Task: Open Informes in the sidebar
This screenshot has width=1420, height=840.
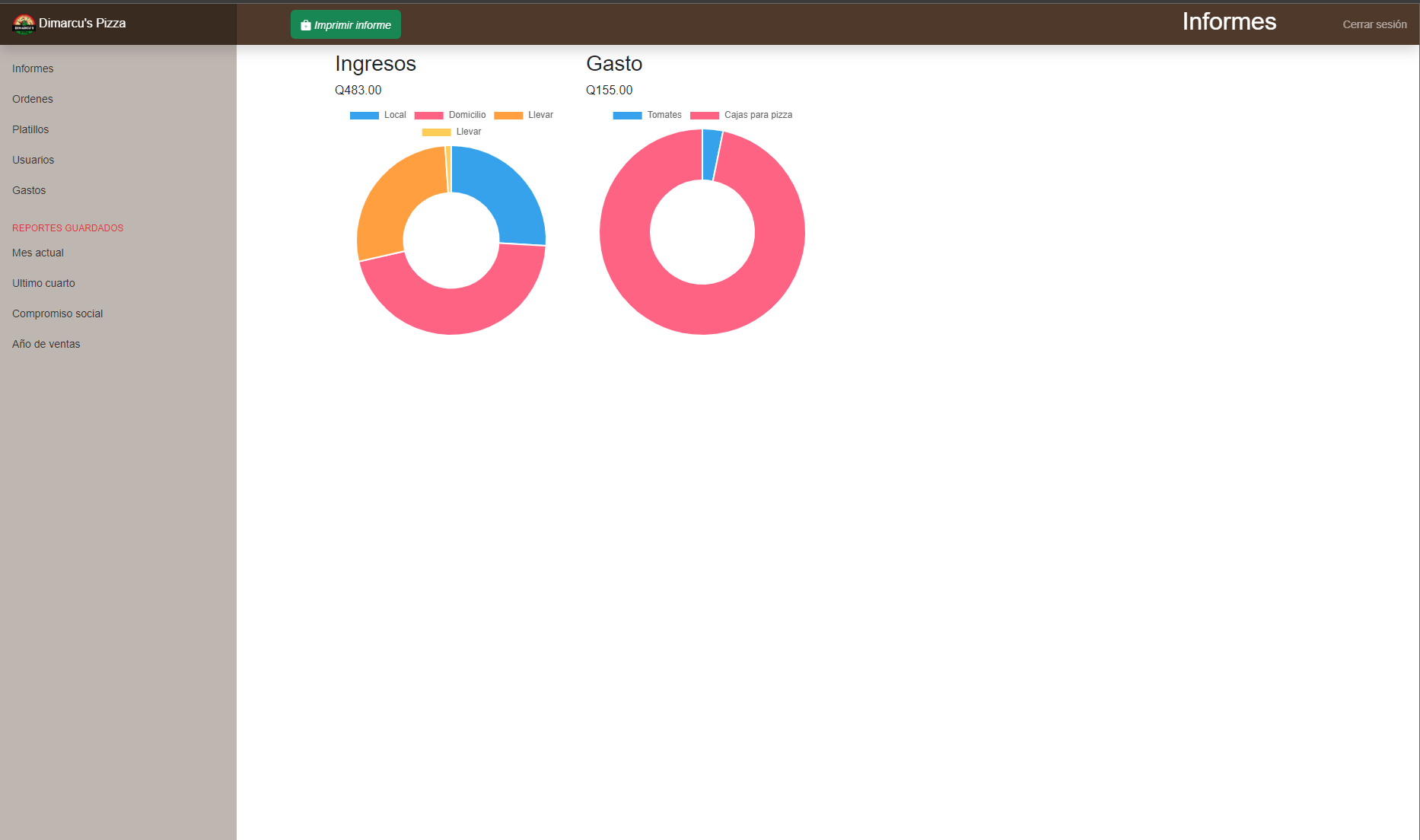Action: pos(33,68)
